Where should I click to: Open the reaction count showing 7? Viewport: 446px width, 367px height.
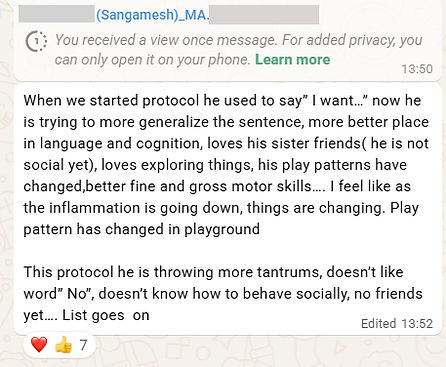click(83, 345)
